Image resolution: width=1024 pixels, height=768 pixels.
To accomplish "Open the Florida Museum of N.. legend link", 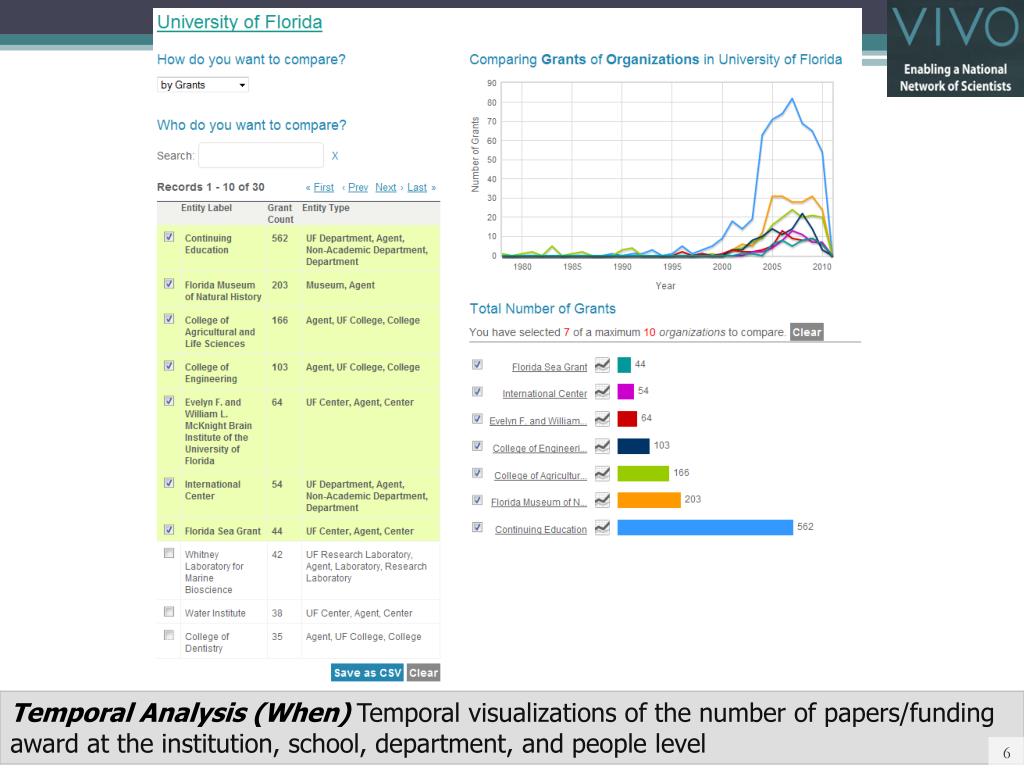I will [x=539, y=502].
